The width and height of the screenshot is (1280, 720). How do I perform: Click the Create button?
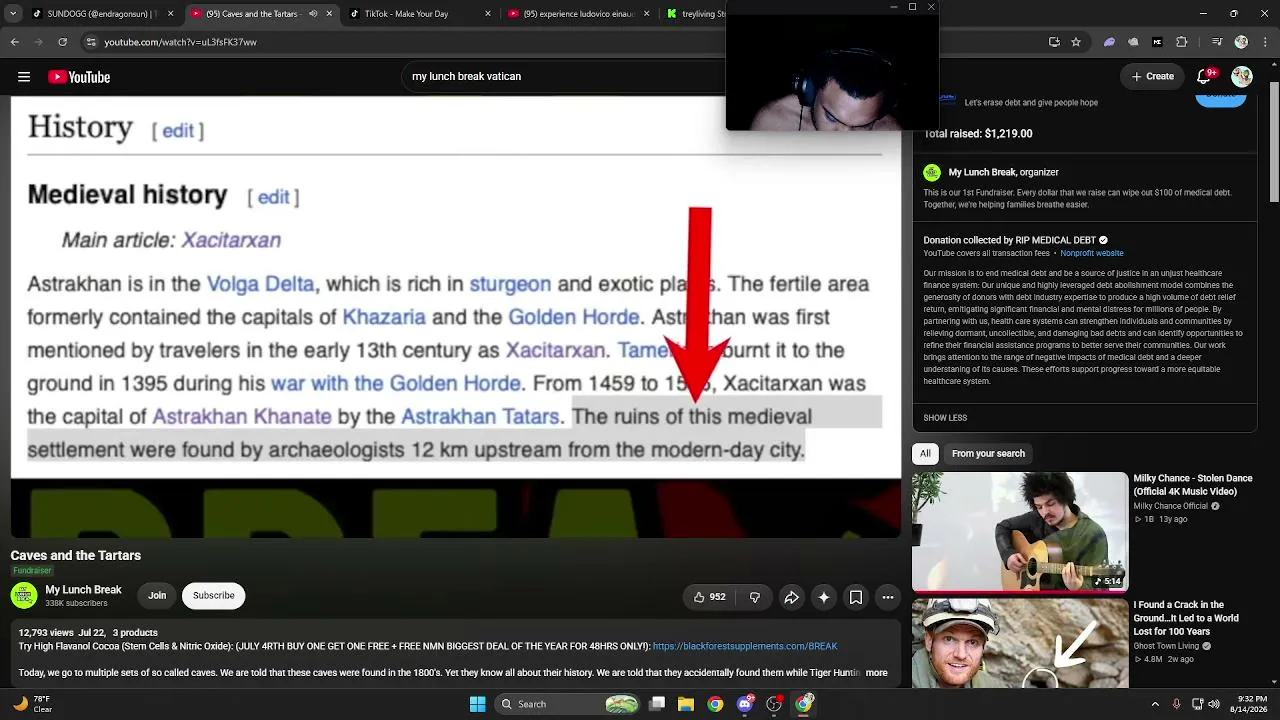(x=1153, y=77)
